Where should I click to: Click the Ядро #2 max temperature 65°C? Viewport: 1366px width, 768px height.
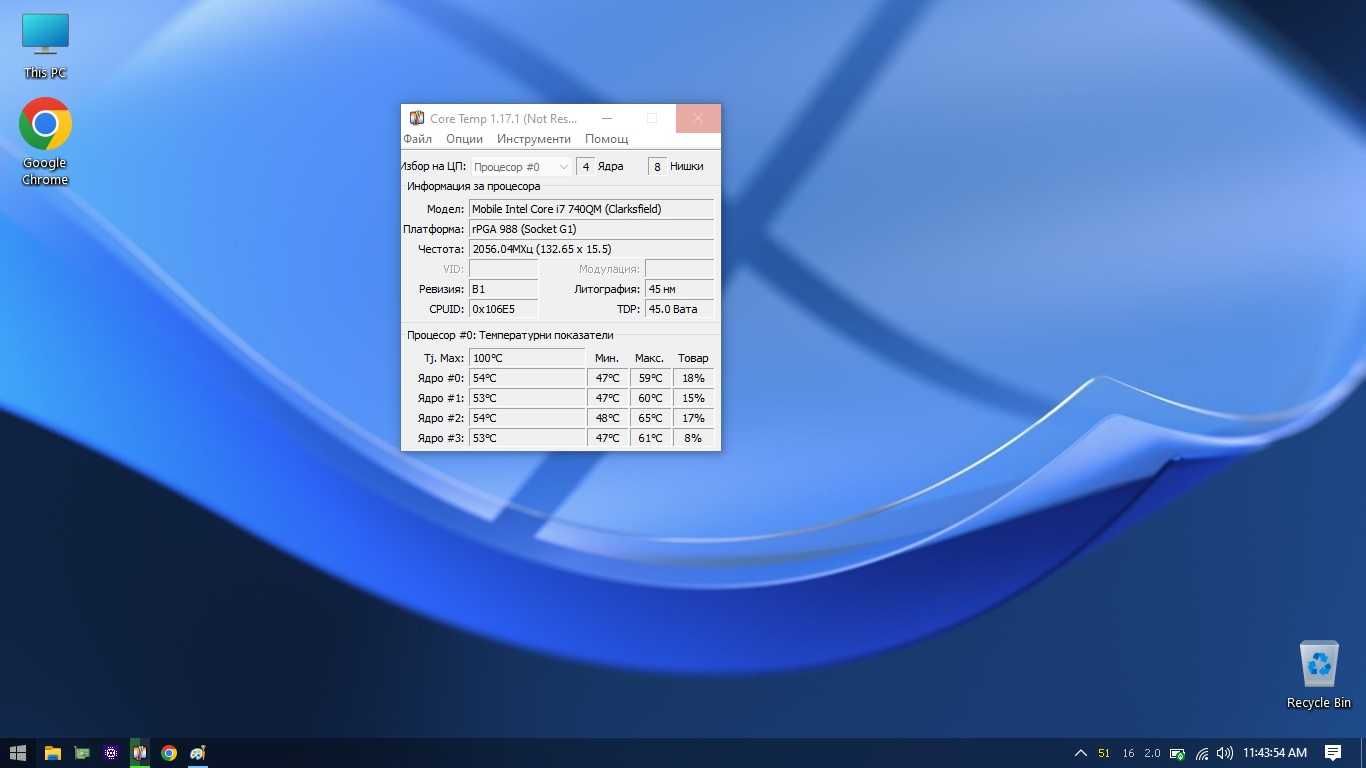click(x=651, y=418)
